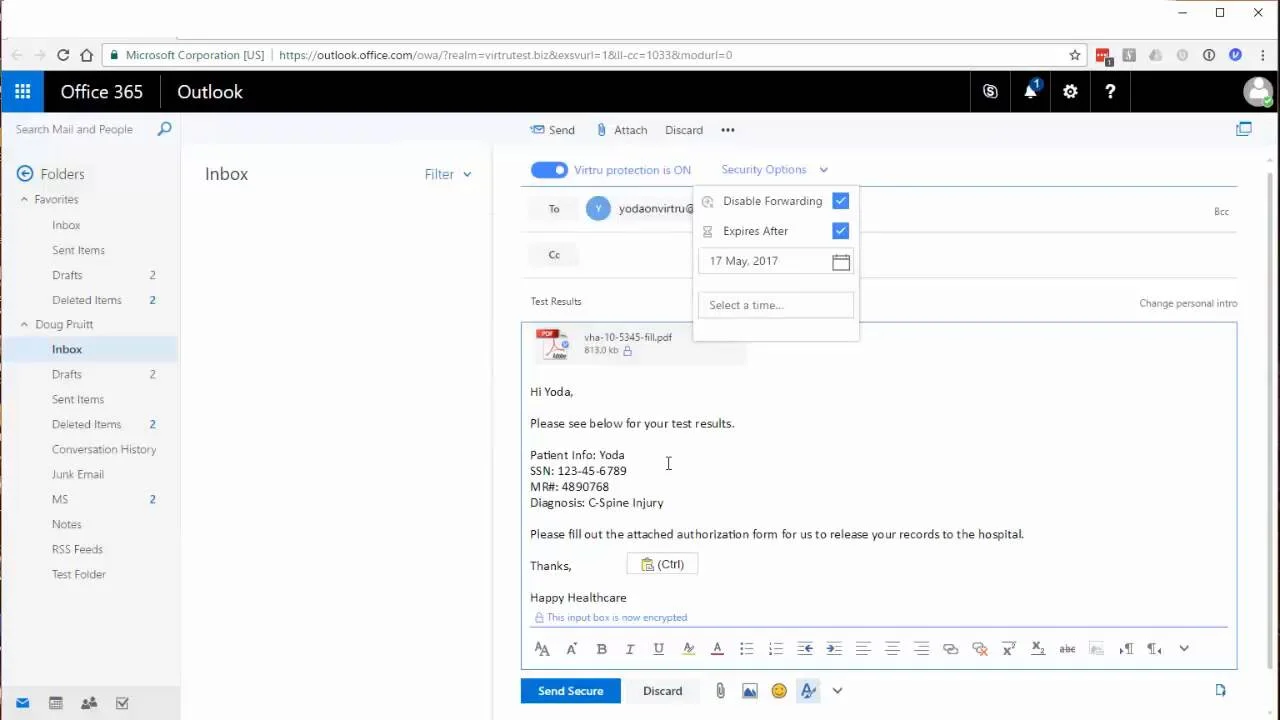Open font size tool
The height and width of the screenshot is (720, 1280).
point(542,649)
